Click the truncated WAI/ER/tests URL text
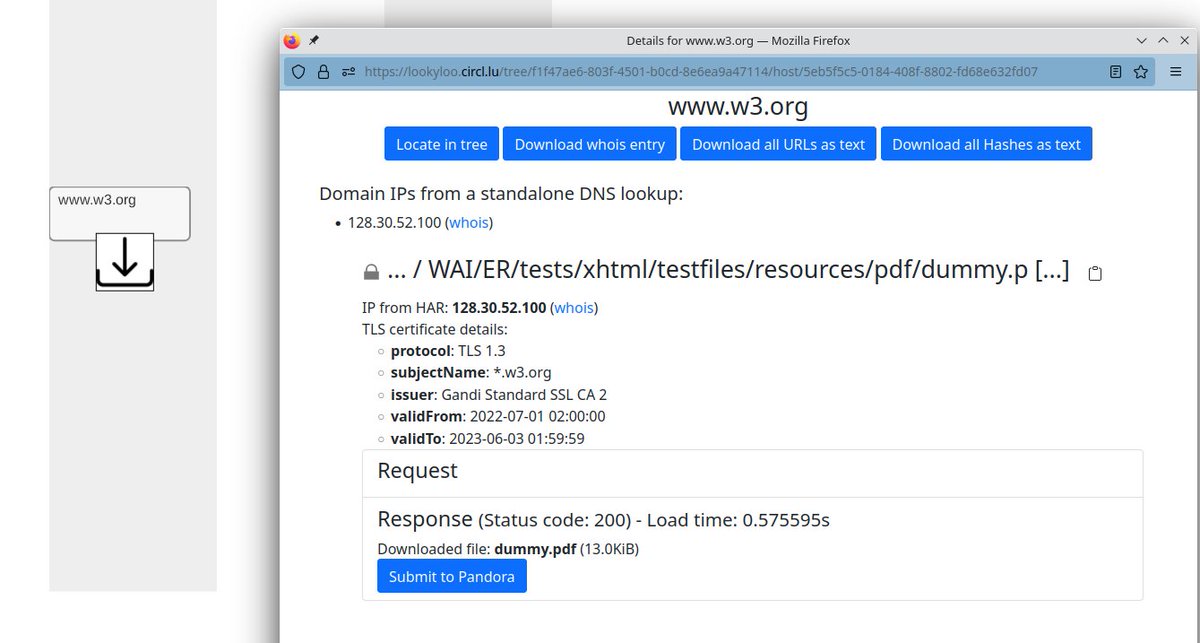Viewport: 1200px width, 643px height. [728, 270]
